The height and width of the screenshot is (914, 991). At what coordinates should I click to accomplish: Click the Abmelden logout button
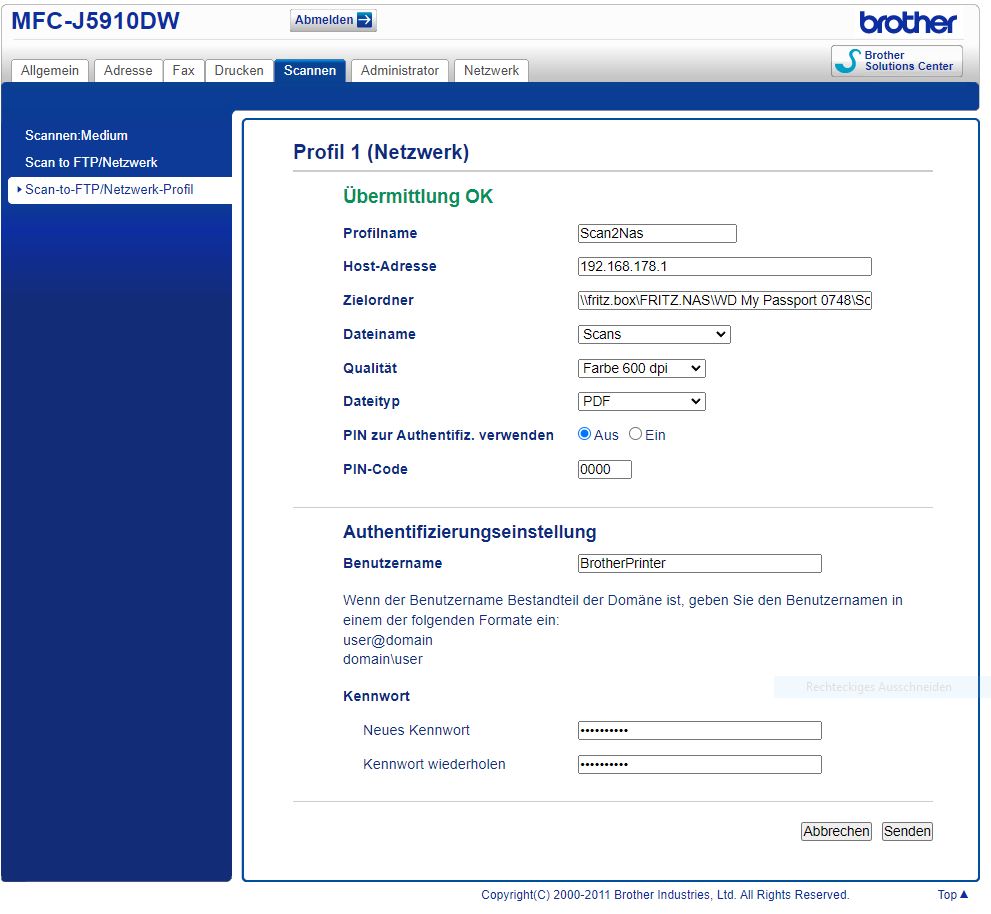coord(333,20)
